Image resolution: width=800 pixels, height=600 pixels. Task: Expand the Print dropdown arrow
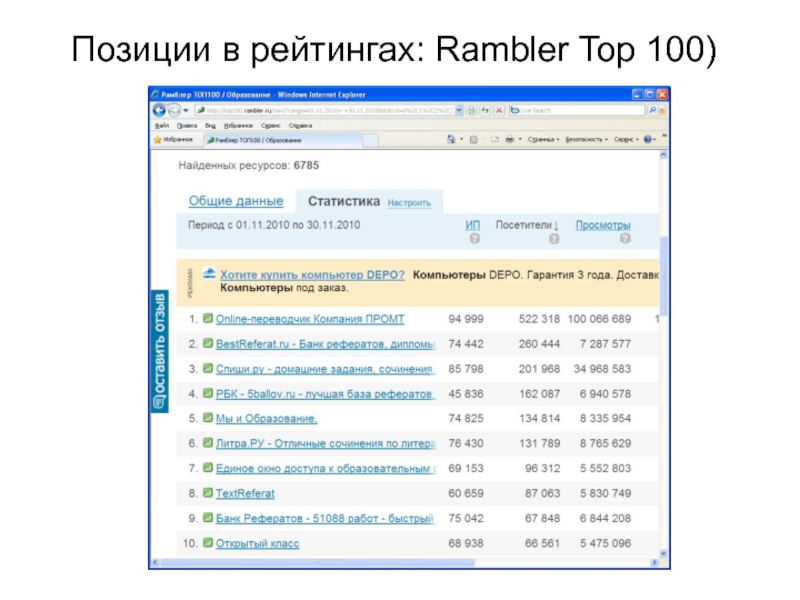(x=520, y=139)
